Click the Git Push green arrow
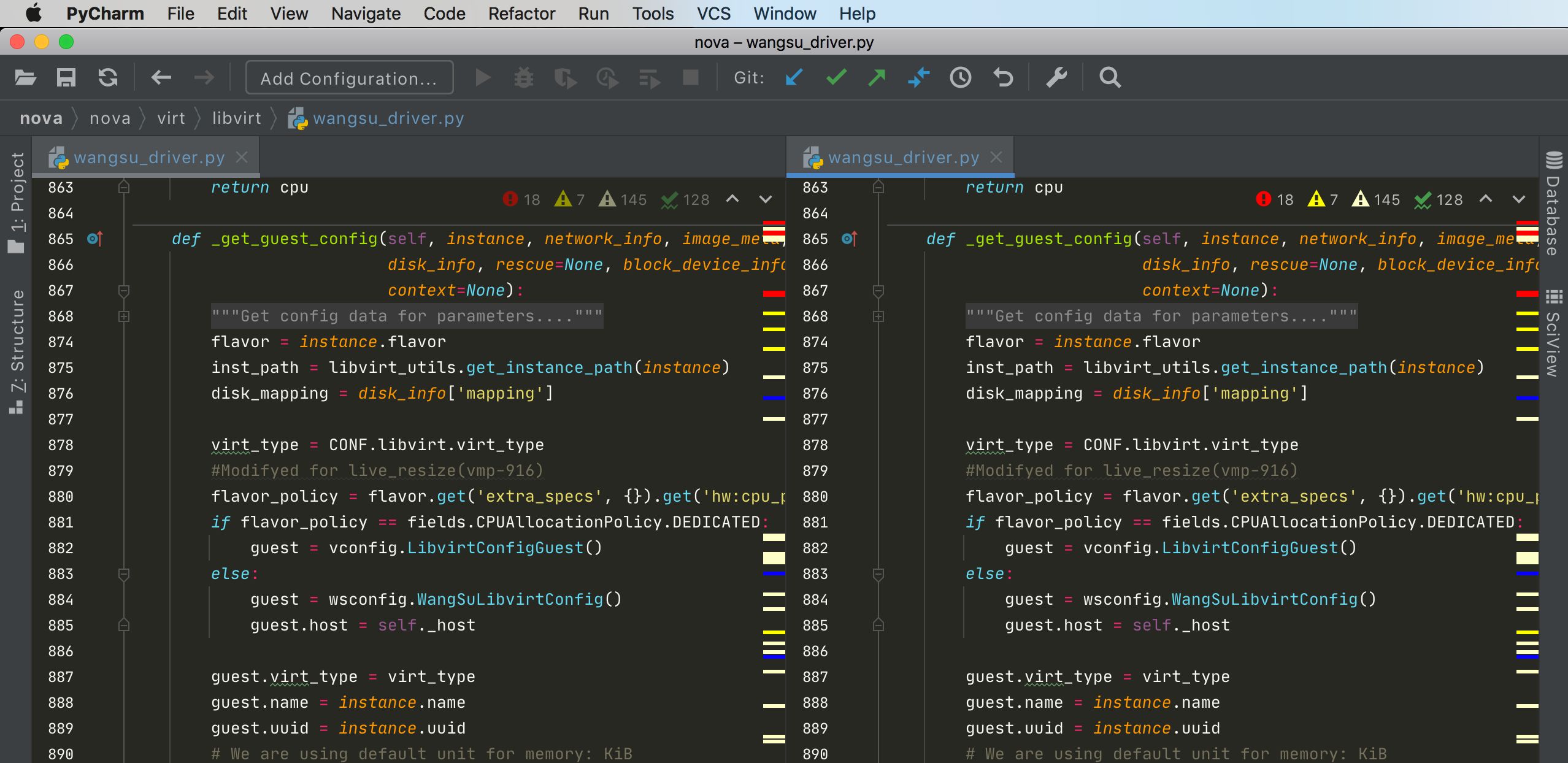The height and width of the screenshot is (763, 1568). 877,78
